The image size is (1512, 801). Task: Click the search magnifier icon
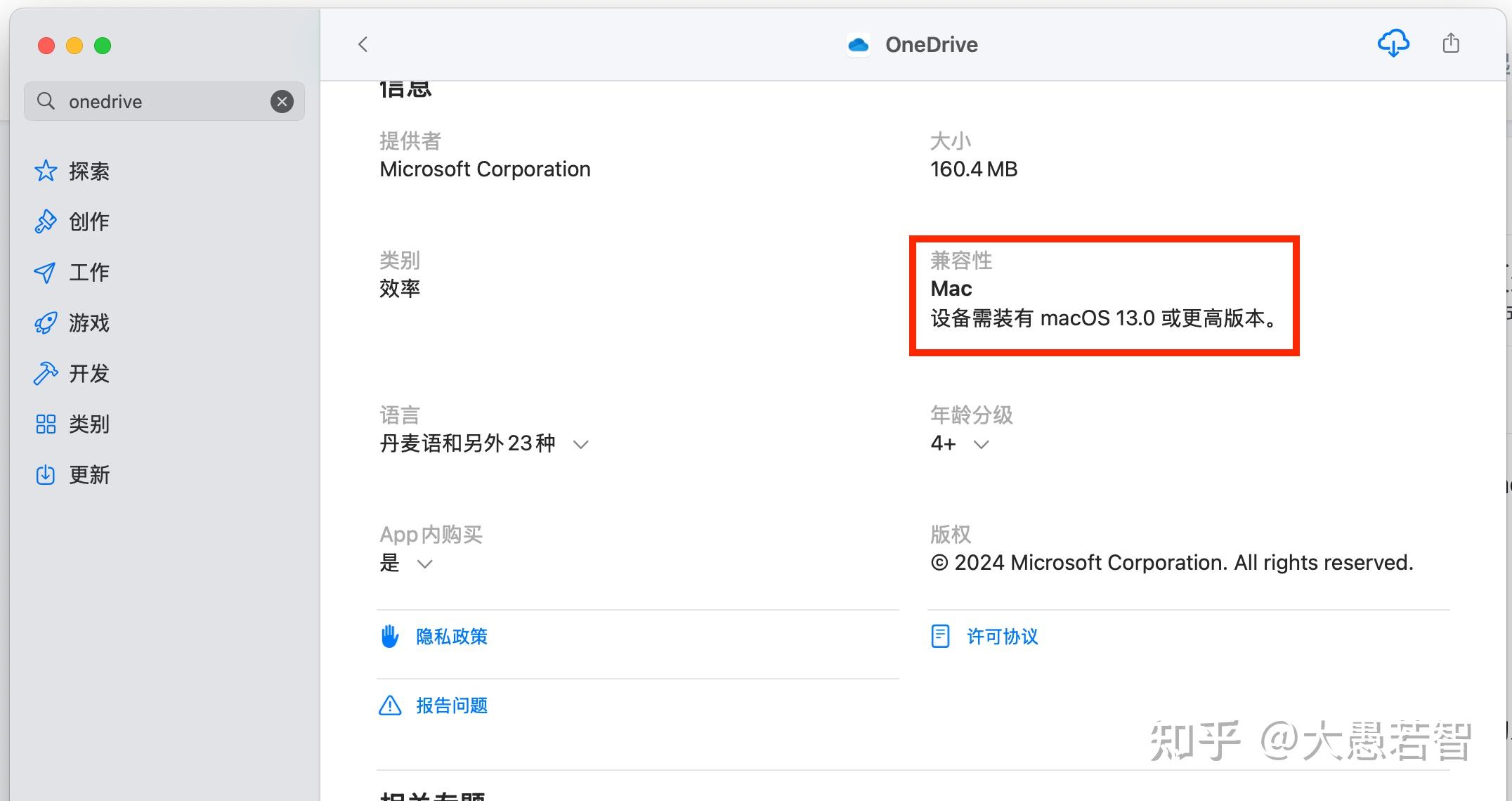pyautogui.click(x=45, y=100)
